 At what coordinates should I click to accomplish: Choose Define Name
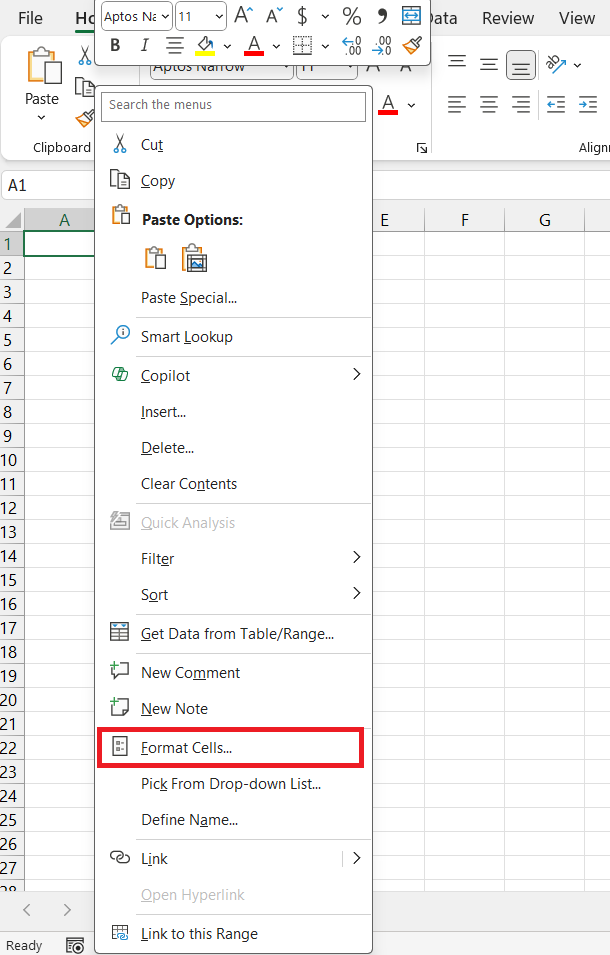click(234, 819)
